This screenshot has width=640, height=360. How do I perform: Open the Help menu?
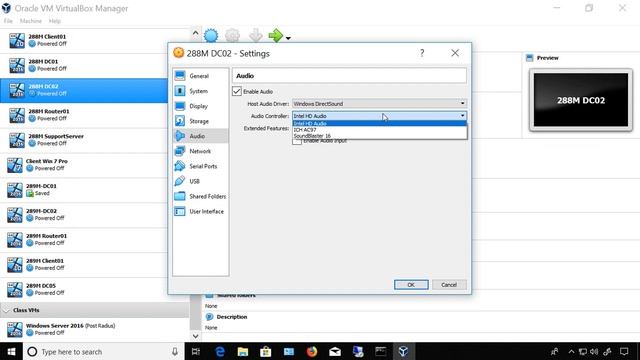click(x=55, y=21)
